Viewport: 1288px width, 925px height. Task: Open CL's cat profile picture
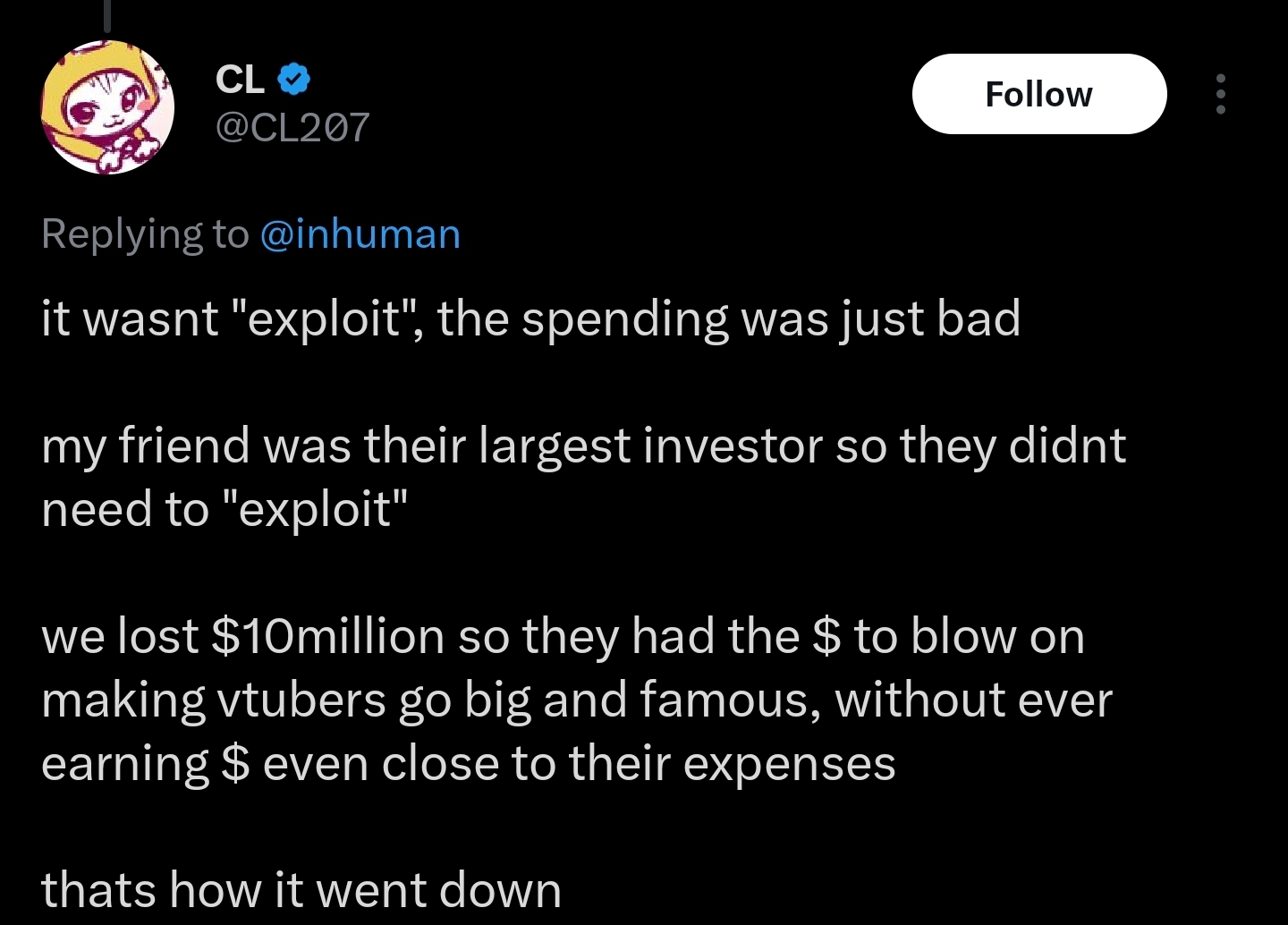pos(107,107)
